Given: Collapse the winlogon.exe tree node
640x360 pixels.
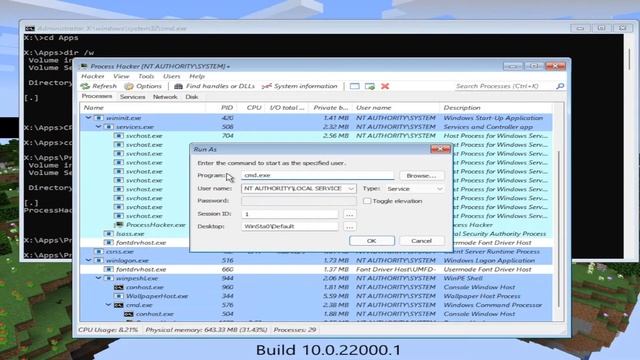Looking at the screenshot, I should (x=89, y=260).
